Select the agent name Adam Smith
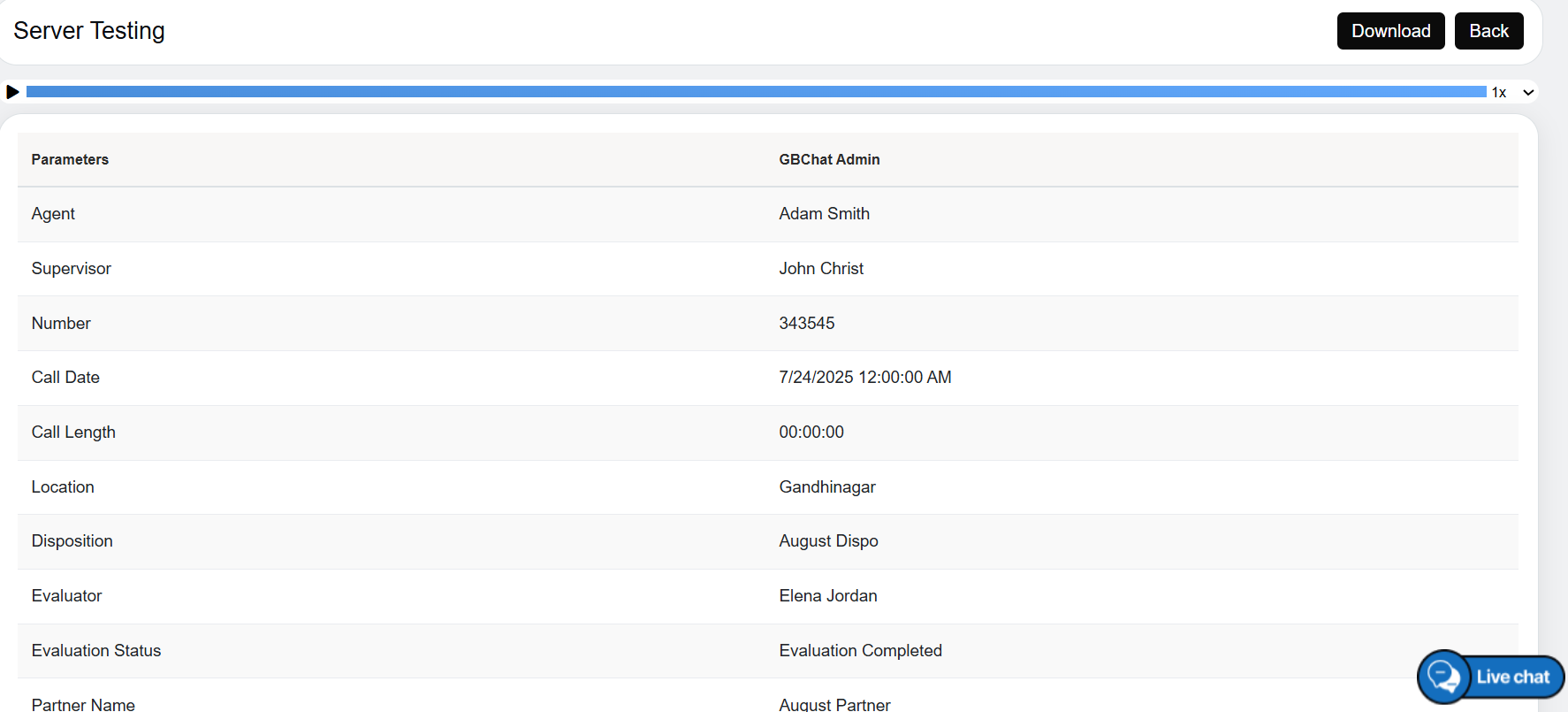This screenshot has height=712, width=1568. pos(824,214)
